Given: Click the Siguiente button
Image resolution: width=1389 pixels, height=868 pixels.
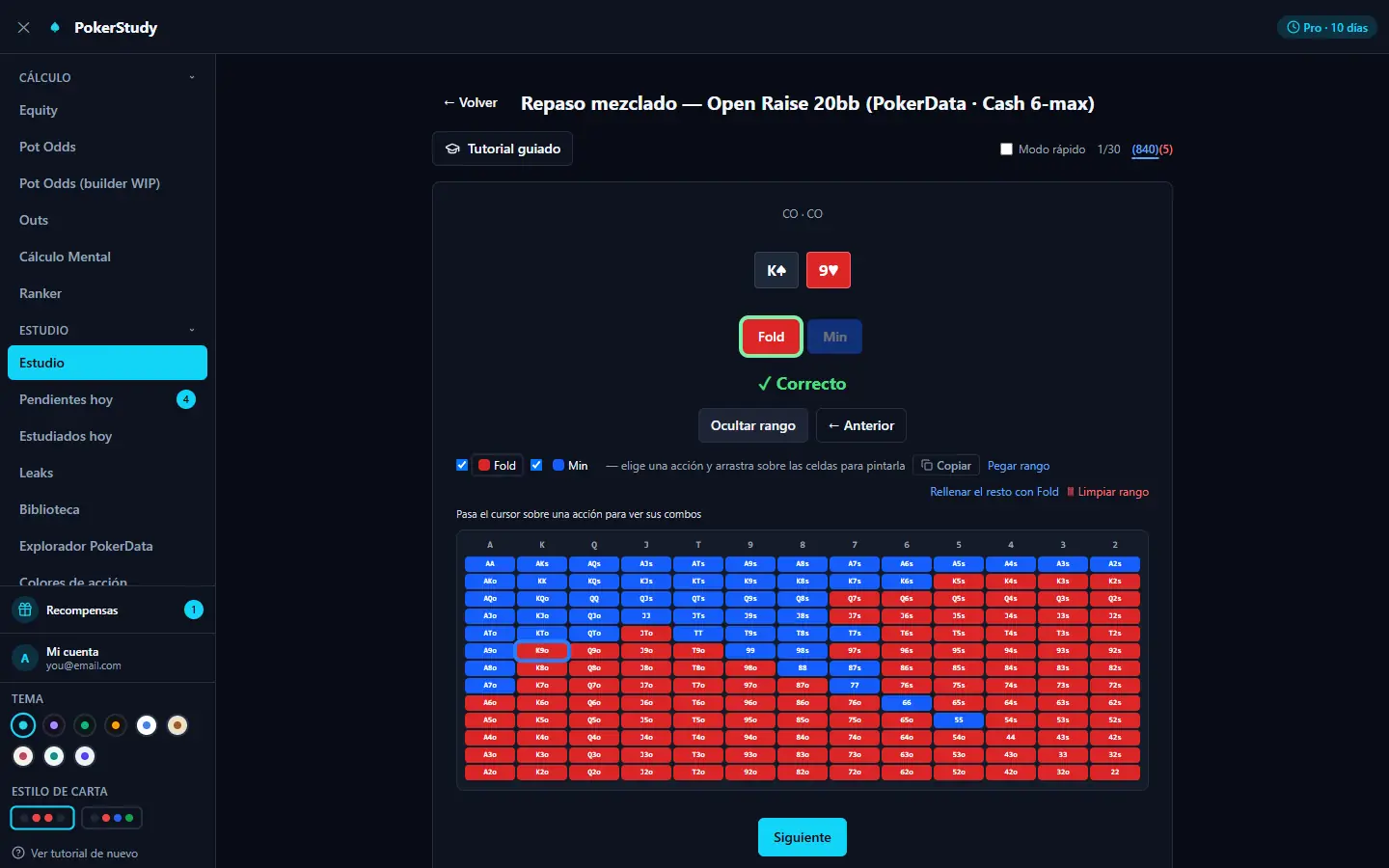Looking at the screenshot, I should tap(803, 837).
